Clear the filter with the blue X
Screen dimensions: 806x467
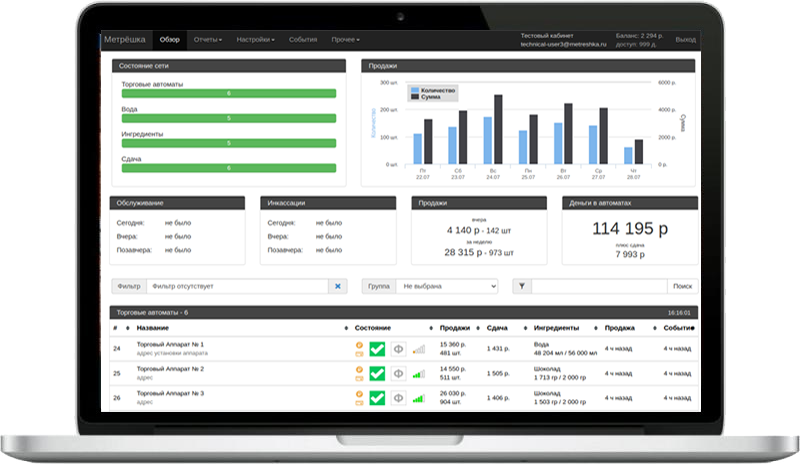[x=338, y=286]
